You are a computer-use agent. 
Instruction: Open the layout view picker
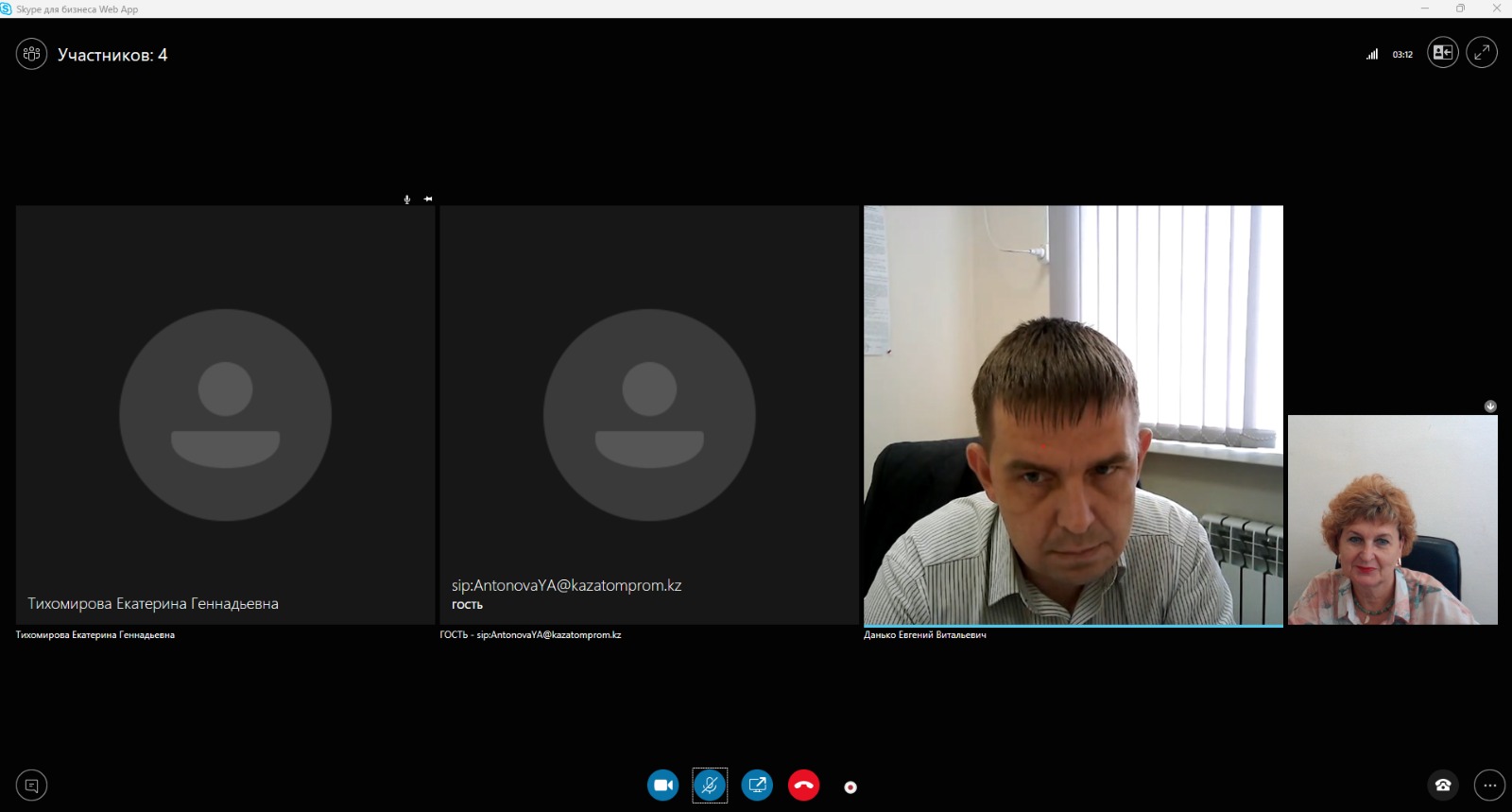click(1442, 53)
